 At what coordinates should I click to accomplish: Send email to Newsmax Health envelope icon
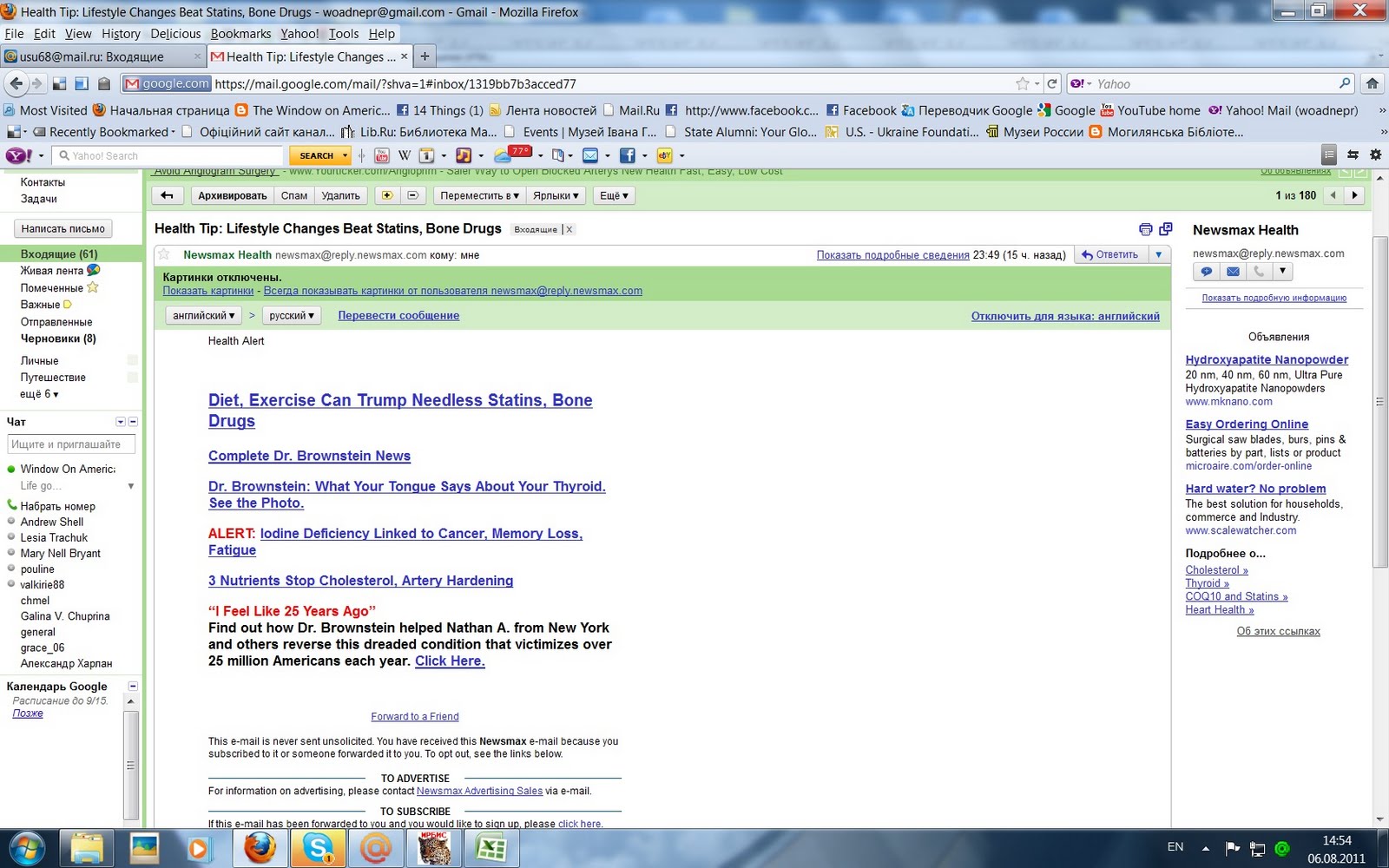click(1233, 272)
